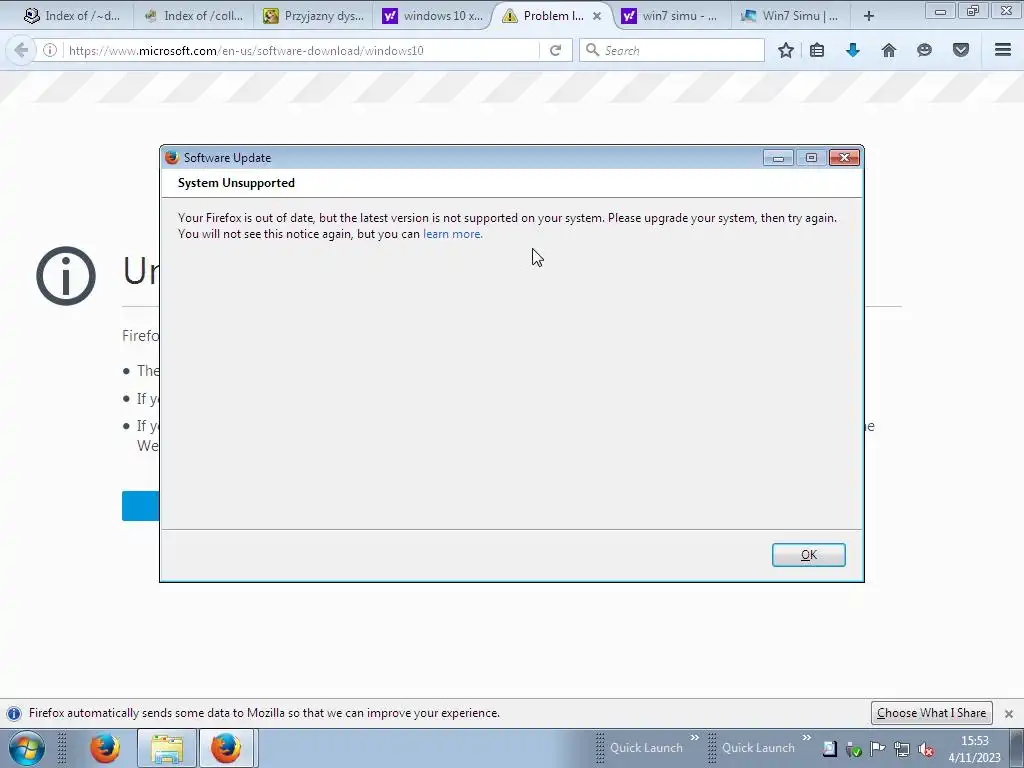Switch to 'Index of /~d...' tab
Screen dimensions: 1024x768
[x=72, y=16]
